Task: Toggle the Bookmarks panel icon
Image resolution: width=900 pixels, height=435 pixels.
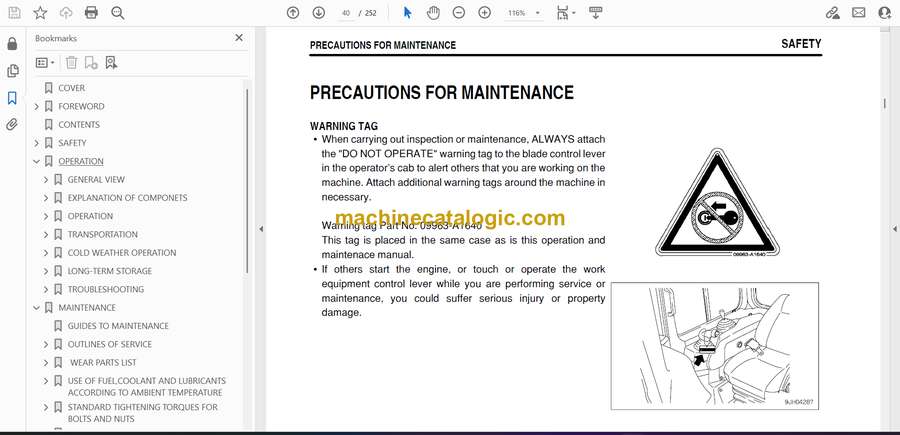Action: click(x=12, y=98)
